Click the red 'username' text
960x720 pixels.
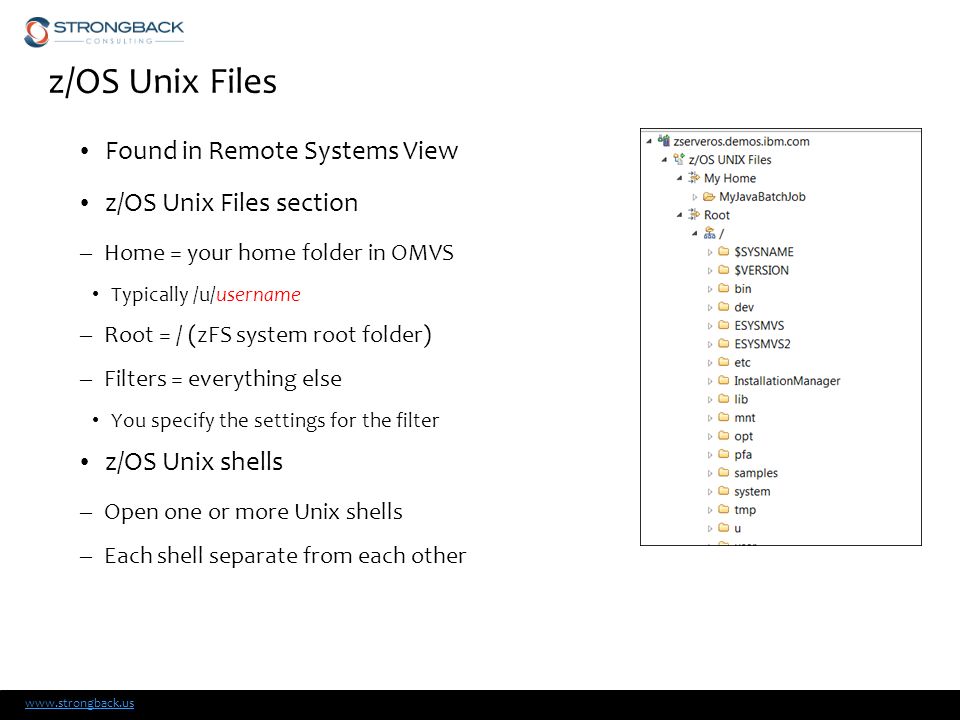[x=258, y=294]
